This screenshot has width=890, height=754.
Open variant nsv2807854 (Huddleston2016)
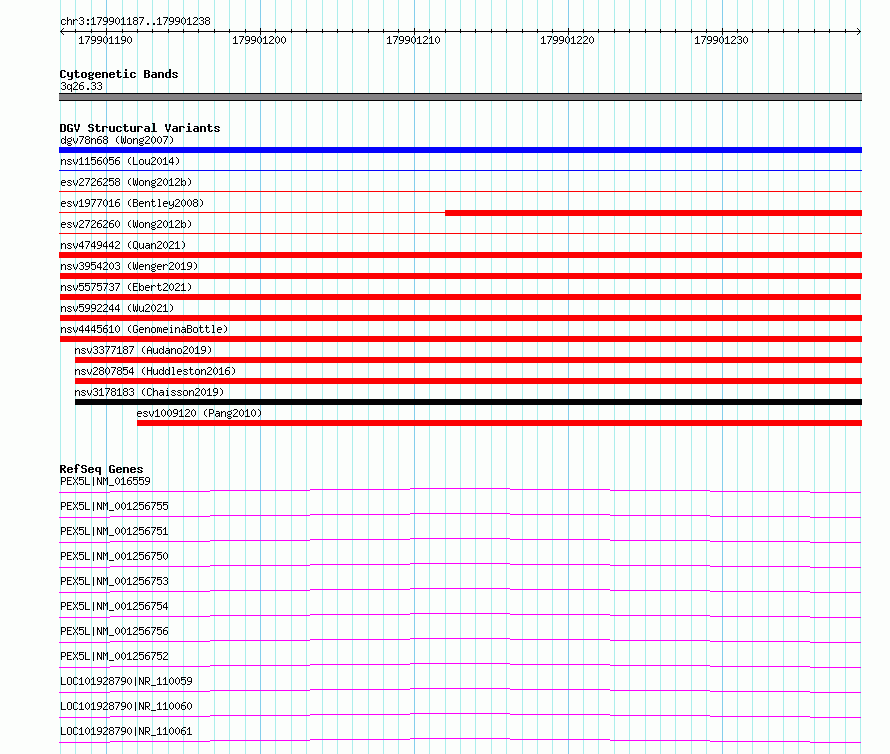coord(155,371)
